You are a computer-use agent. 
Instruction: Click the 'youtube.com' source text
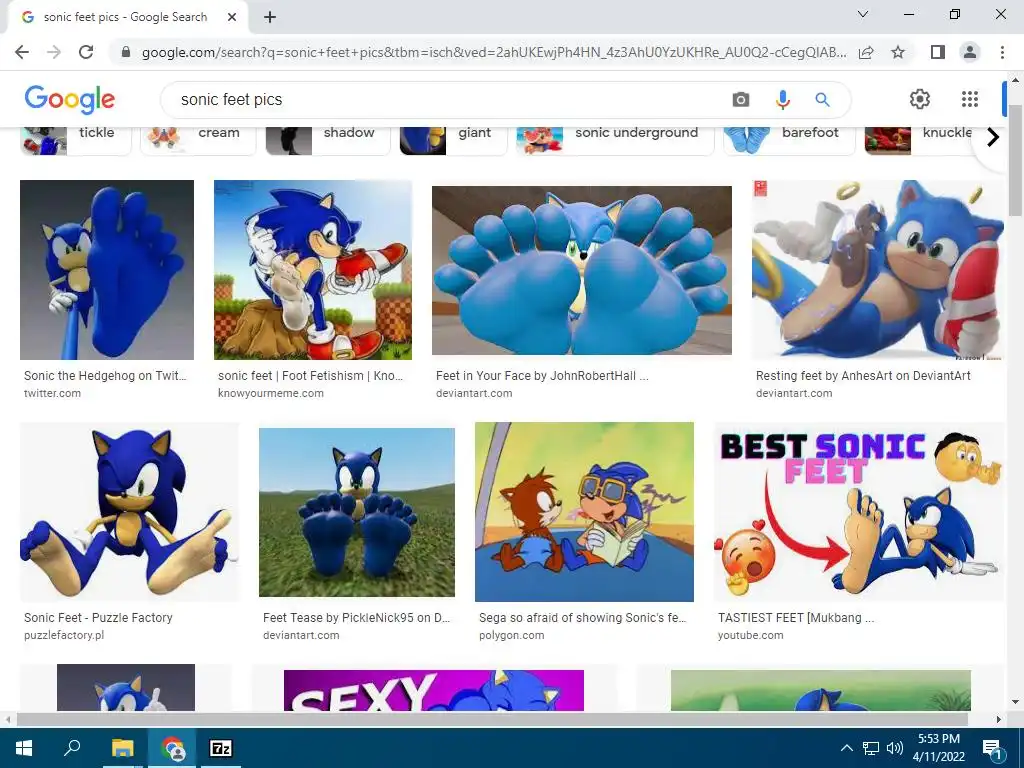point(750,635)
